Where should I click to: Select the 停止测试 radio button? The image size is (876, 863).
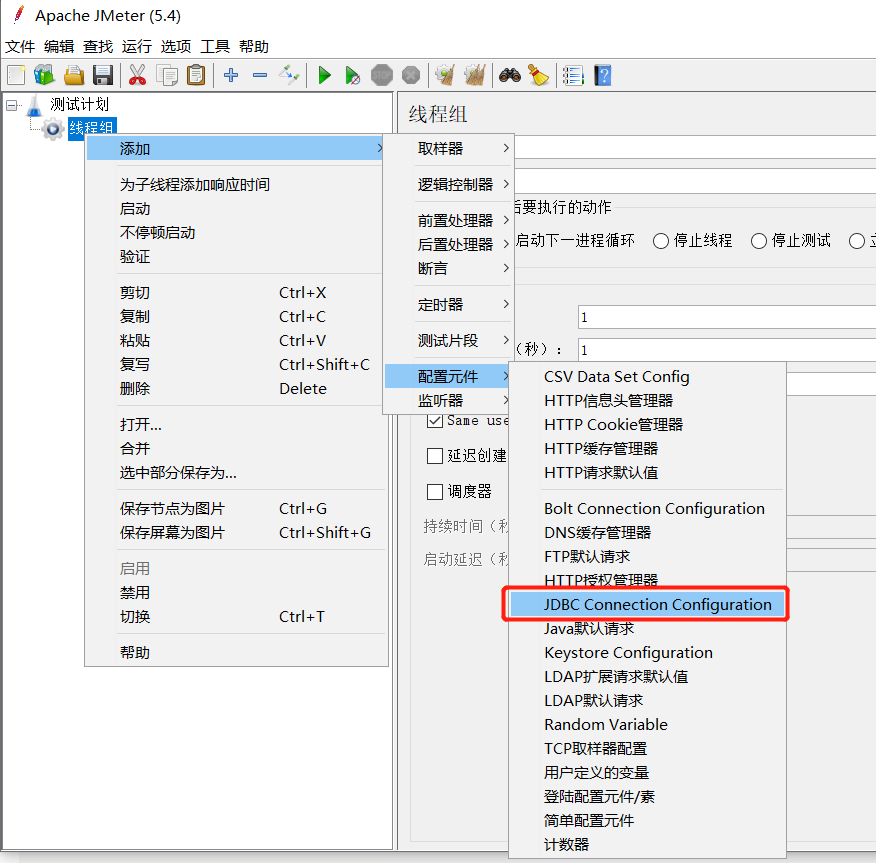758,241
